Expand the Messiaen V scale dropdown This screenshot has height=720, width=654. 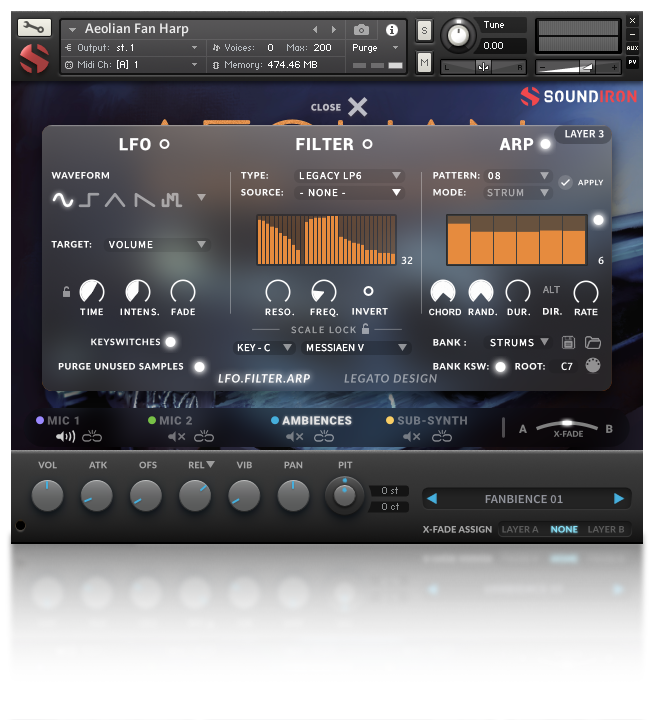357,348
